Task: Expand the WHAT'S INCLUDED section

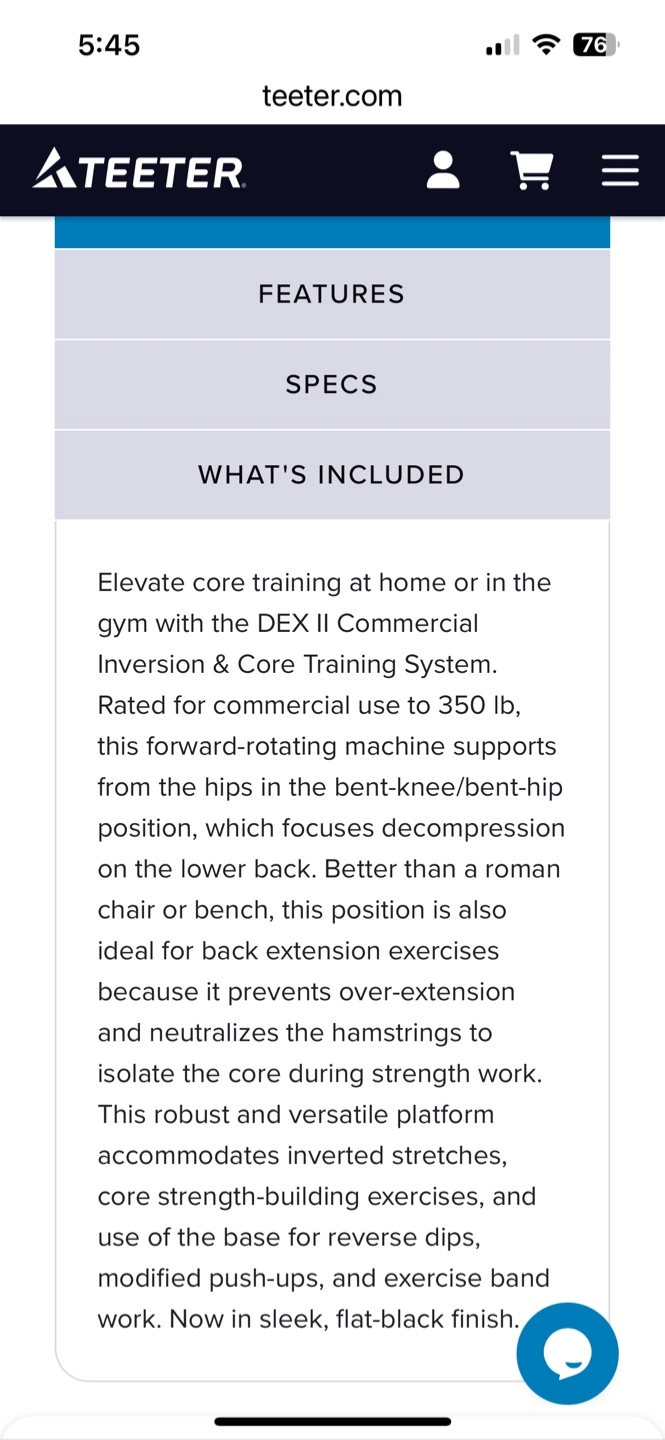Action: [x=332, y=475]
